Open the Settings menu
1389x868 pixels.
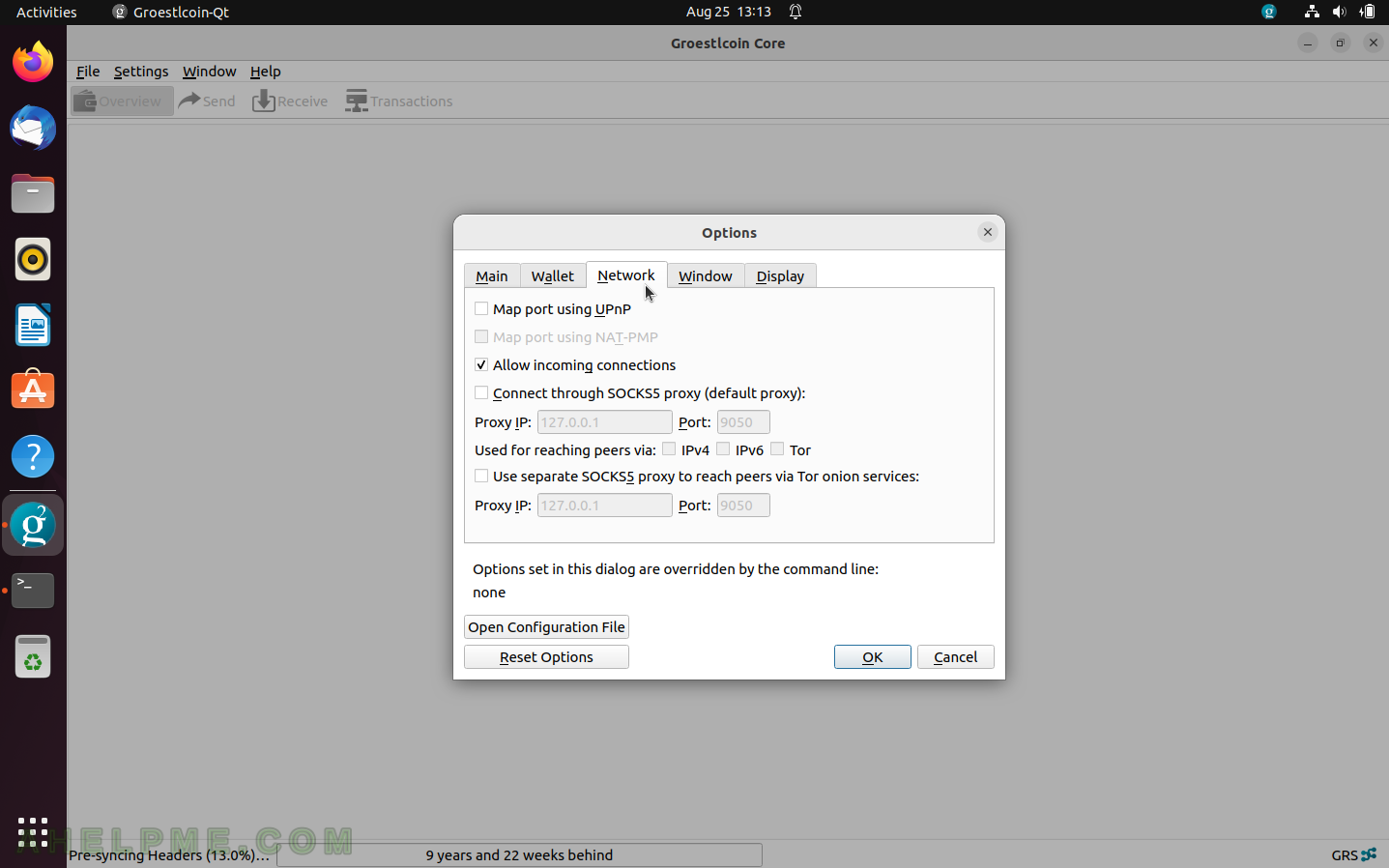(141, 72)
